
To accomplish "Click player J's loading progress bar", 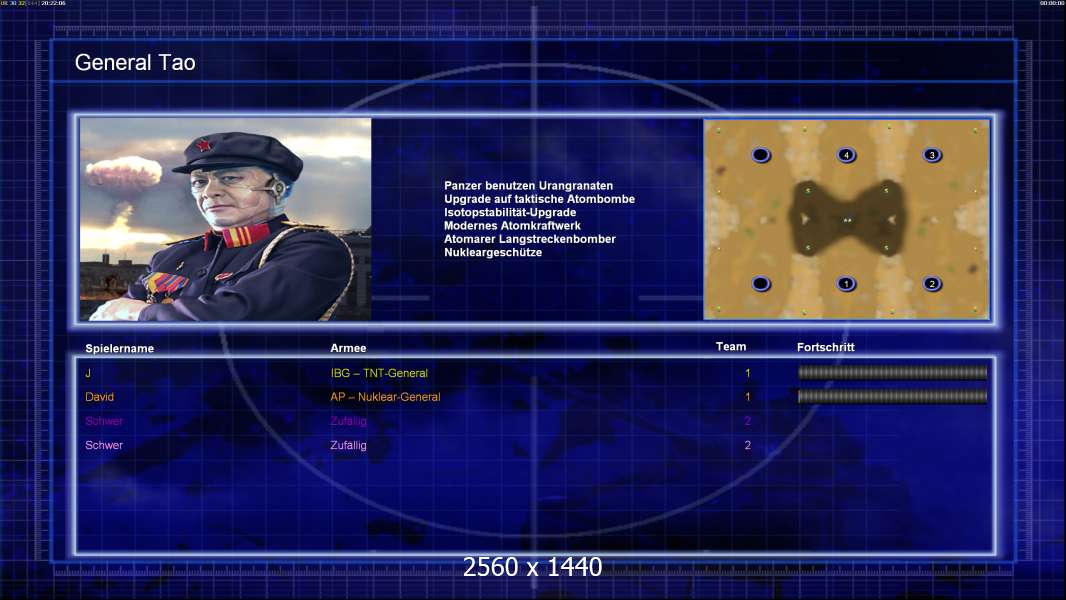I will click(892, 372).
